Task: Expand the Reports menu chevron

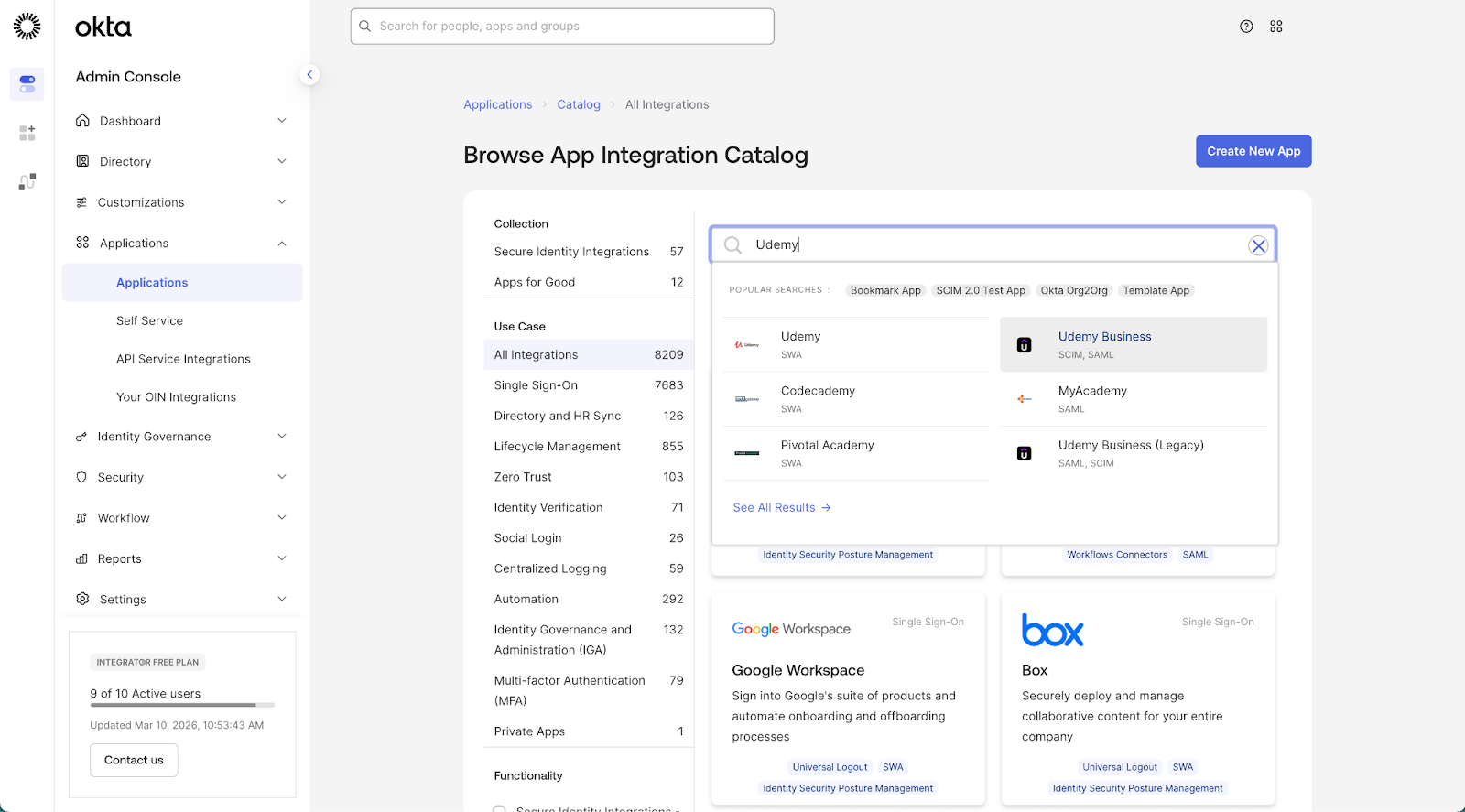Action: point(282,558)
